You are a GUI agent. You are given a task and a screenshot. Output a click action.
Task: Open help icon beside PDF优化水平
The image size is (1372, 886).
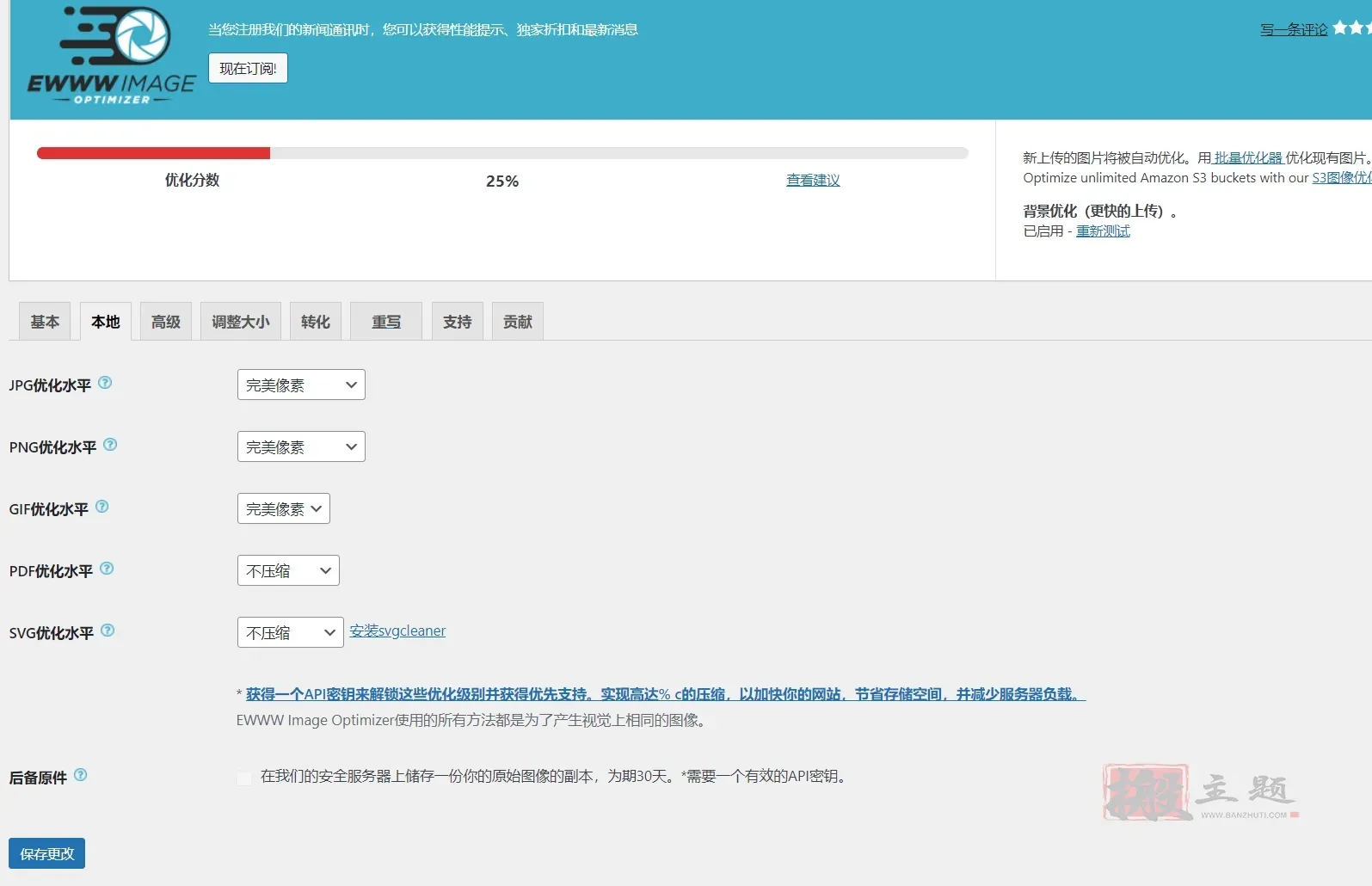[107, 569]
